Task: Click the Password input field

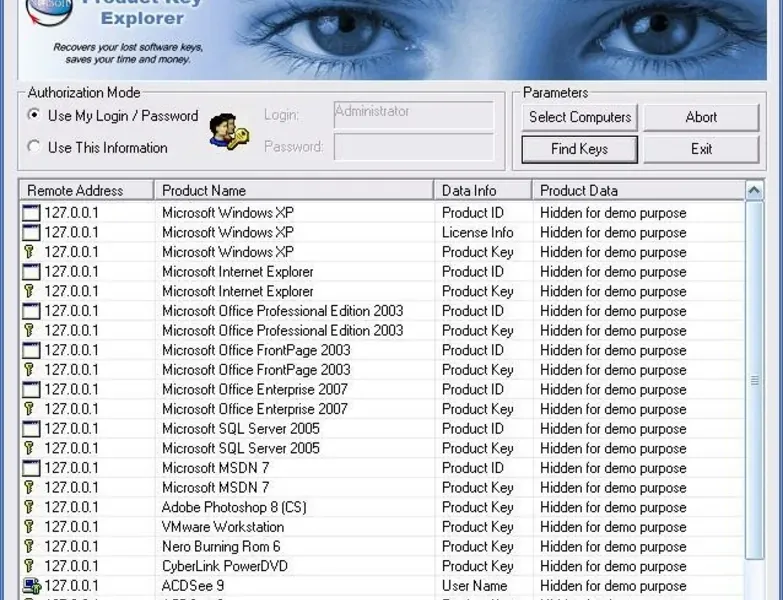Action: [413, 147]
